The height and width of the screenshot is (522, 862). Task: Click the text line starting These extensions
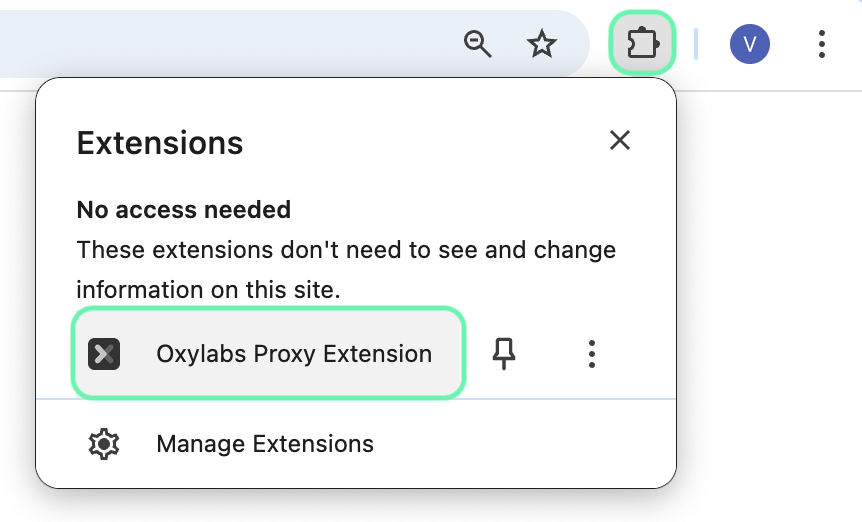(x=346, y=249)
